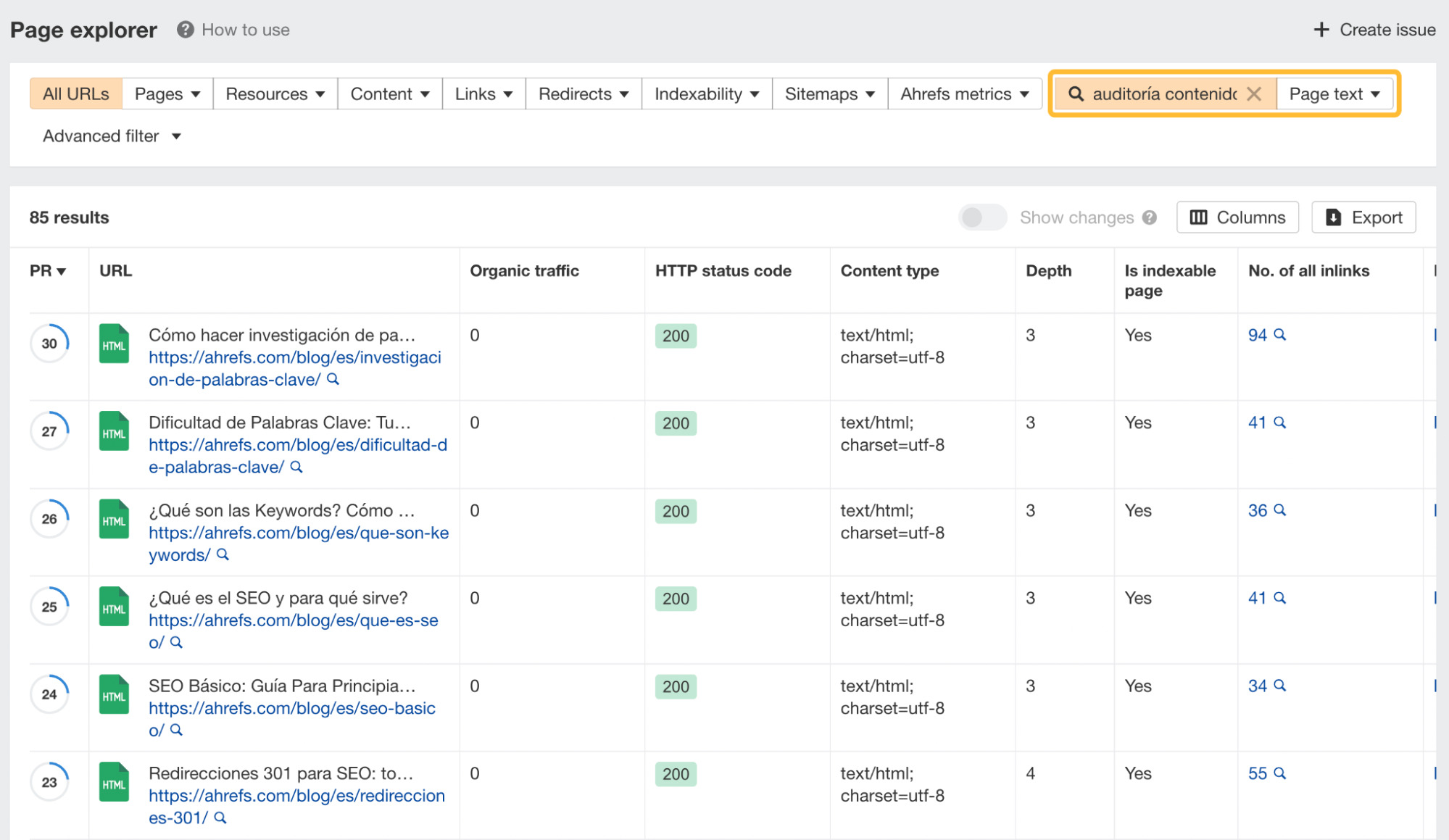
Task: Open the que-son-keywords blog URL link
Action: point(298,533)
